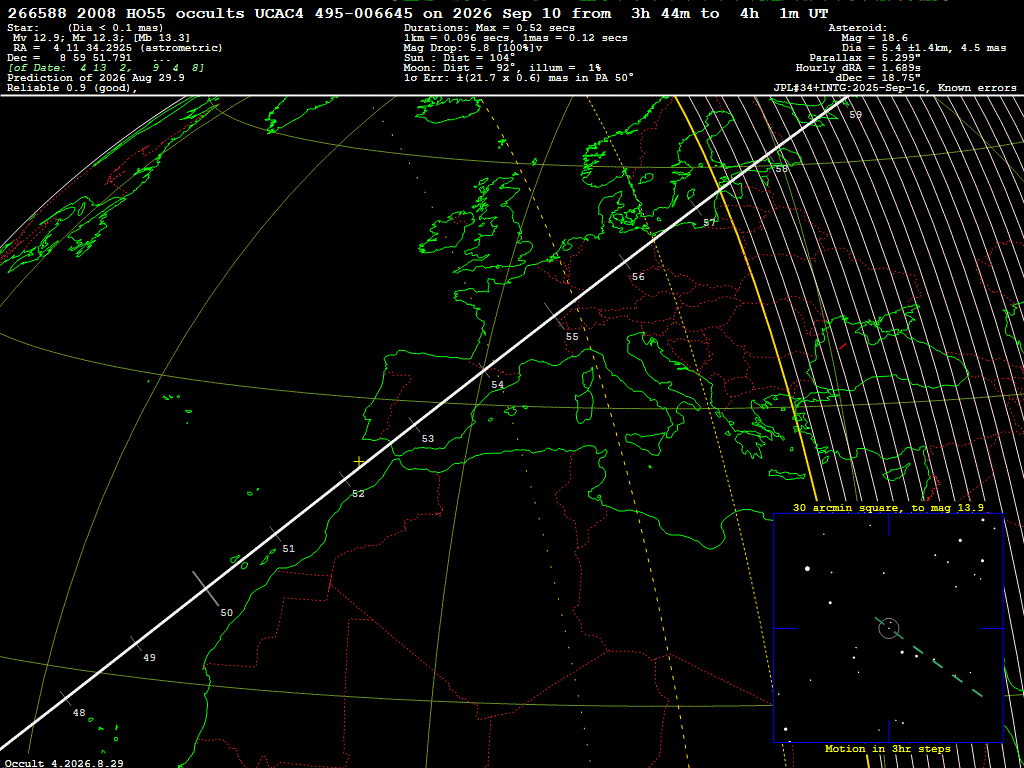Click the 'Motion in 3hr steps' caption

[888, 748]
